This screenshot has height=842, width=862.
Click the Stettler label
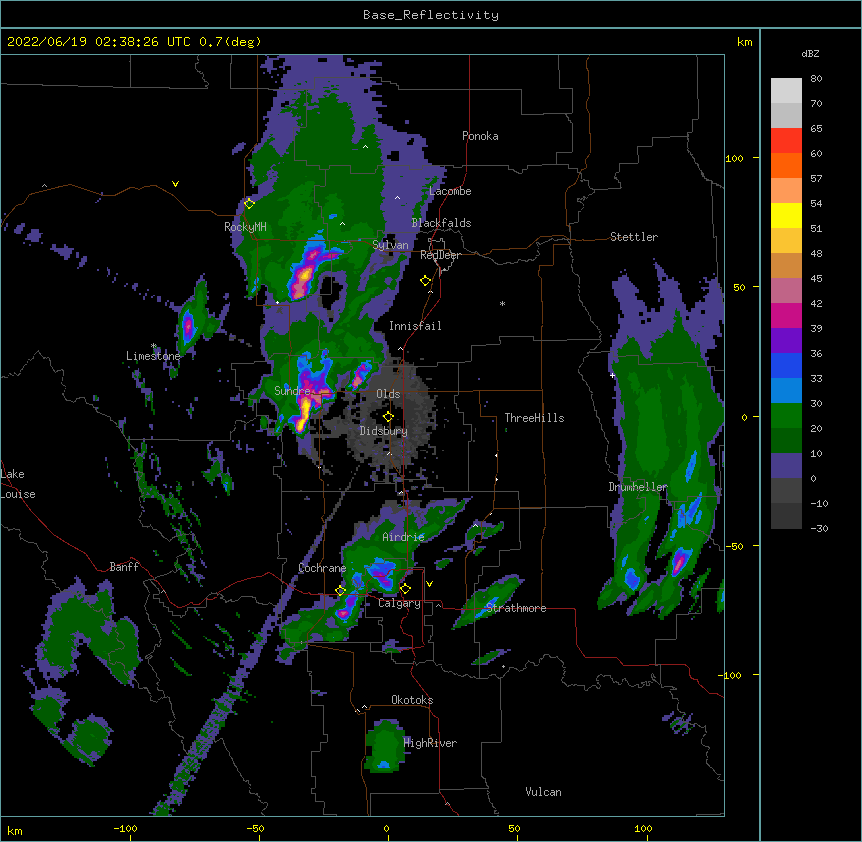tap(633, 237)
